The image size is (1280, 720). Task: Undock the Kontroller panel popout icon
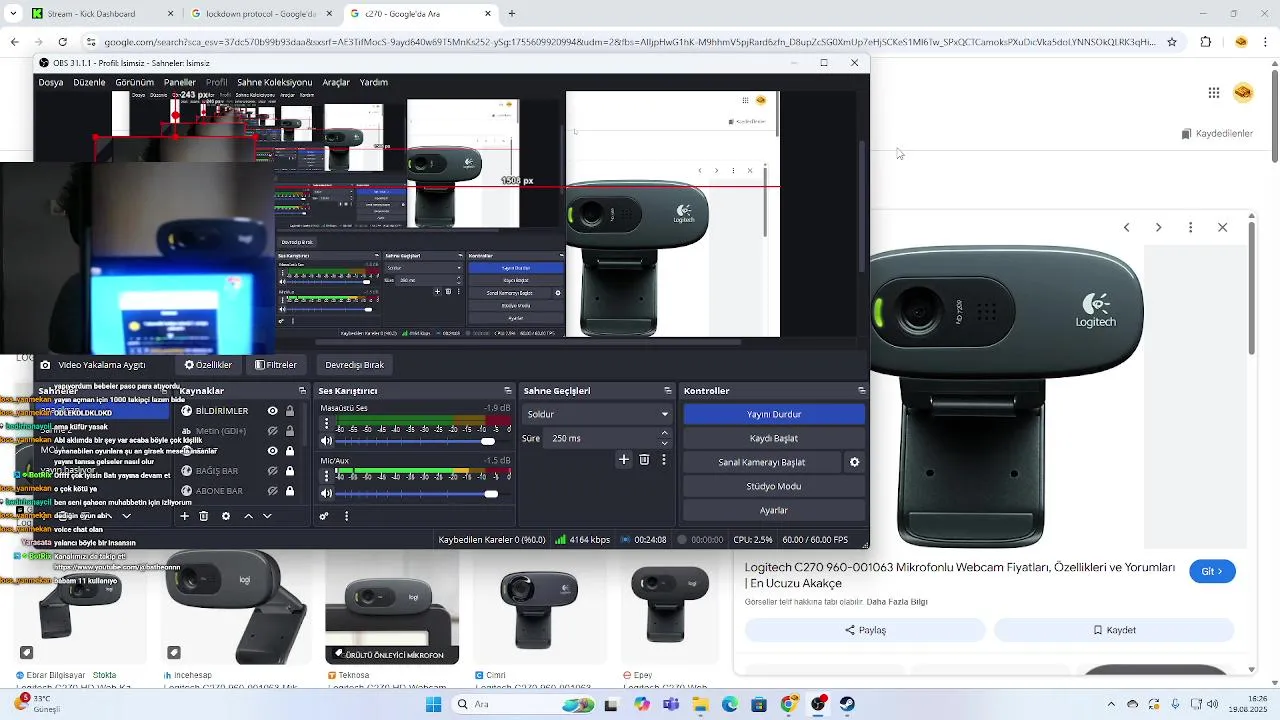point(862,391)
